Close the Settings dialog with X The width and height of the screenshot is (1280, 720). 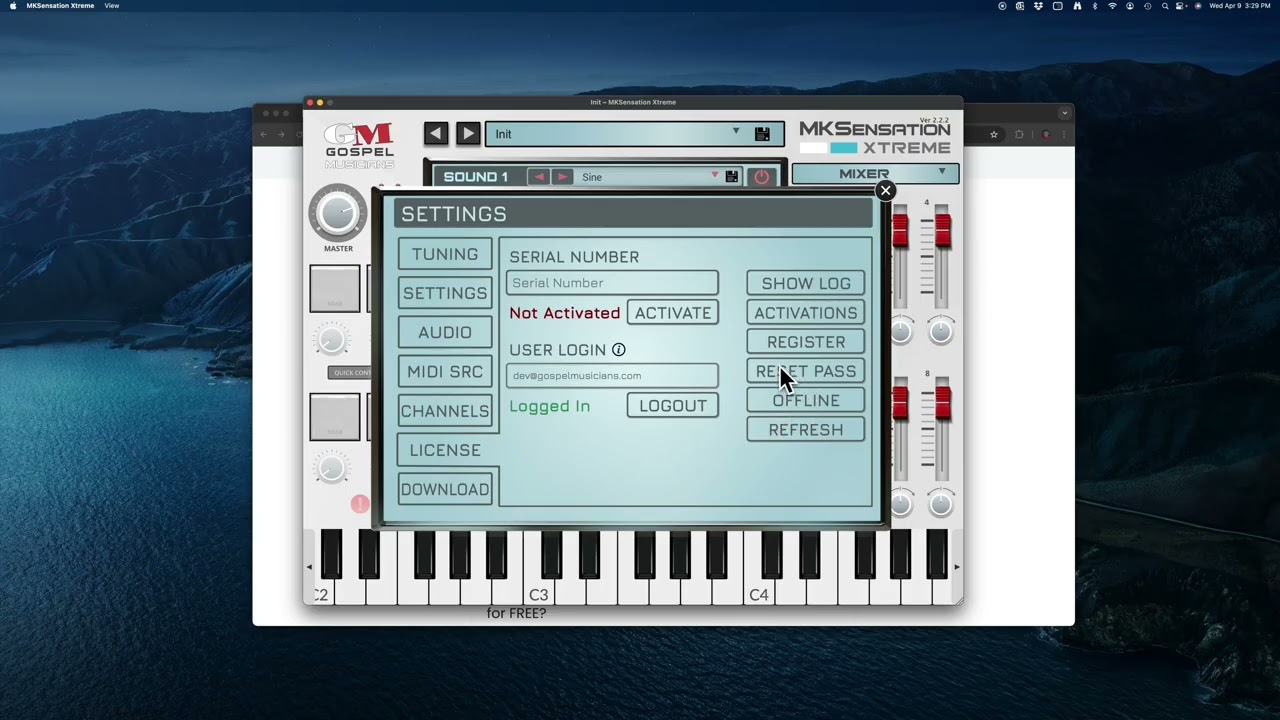coord(885,190)
